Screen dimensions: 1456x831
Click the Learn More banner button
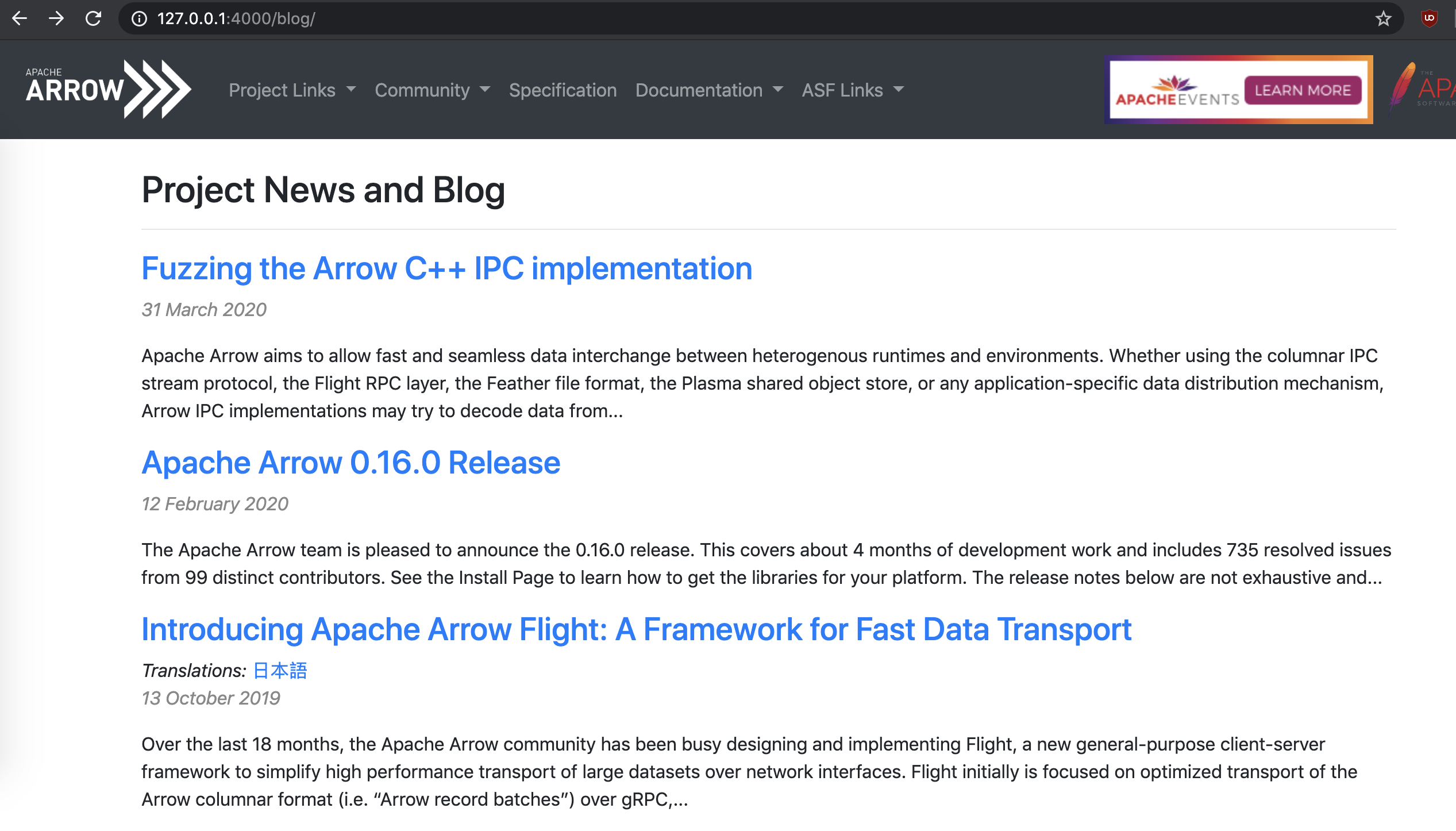(x=1303, y=90)
